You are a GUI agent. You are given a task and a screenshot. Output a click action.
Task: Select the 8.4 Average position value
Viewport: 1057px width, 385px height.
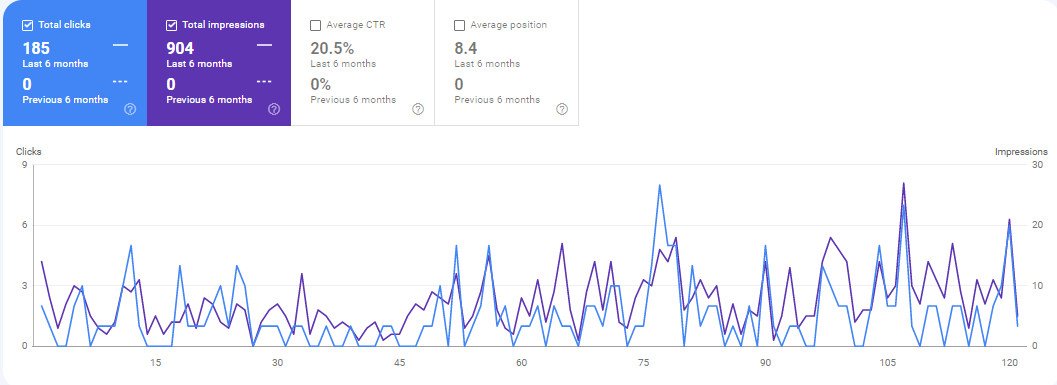[x=466, y=49]
